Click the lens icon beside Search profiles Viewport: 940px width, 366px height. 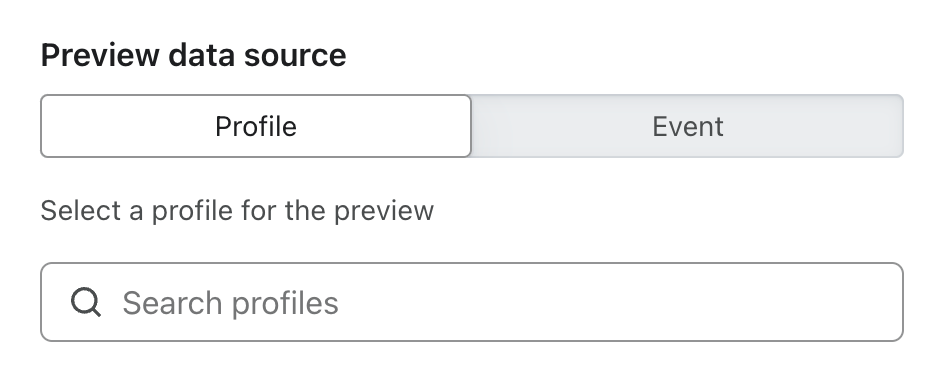(x=86, y=302)
